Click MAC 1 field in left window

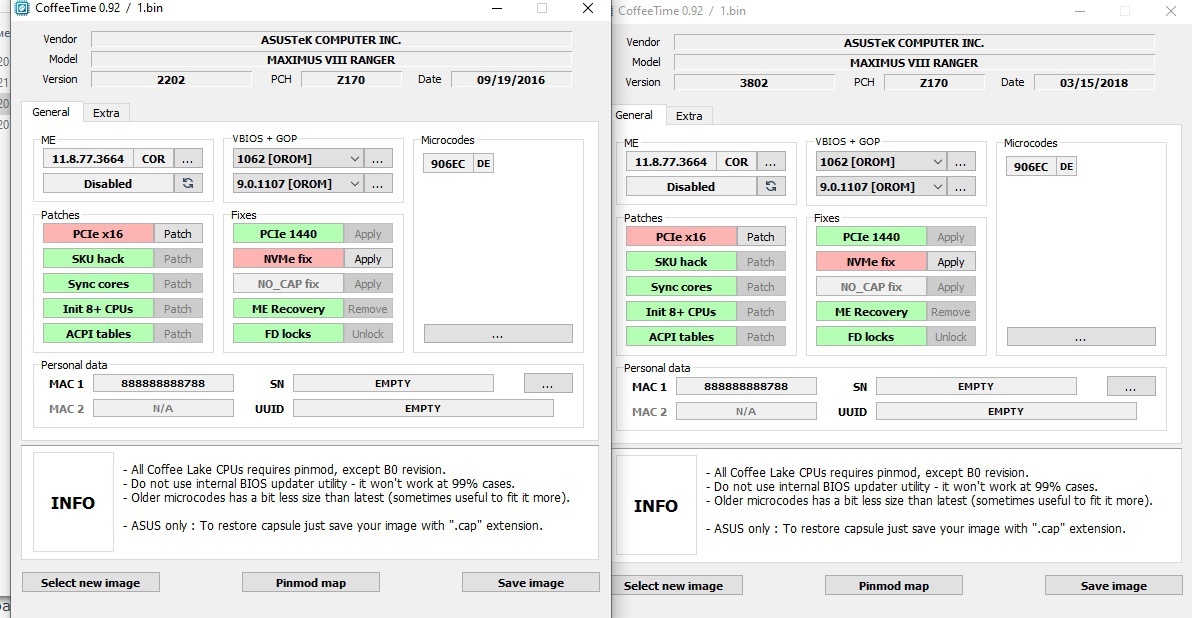coord(163,383)
